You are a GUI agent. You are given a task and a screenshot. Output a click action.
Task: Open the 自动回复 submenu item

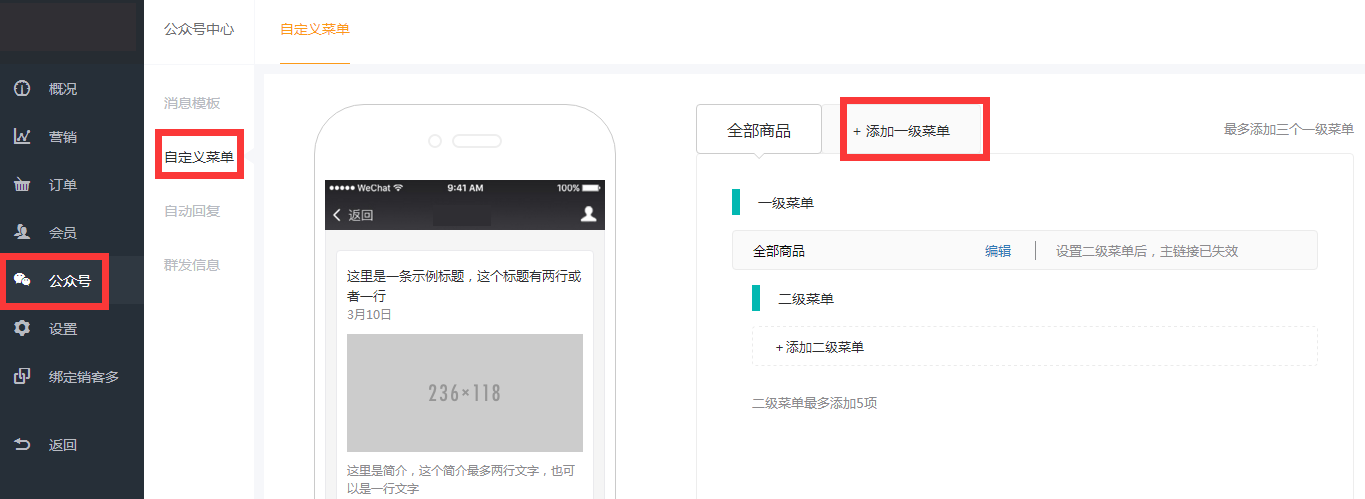pos(192,211)
